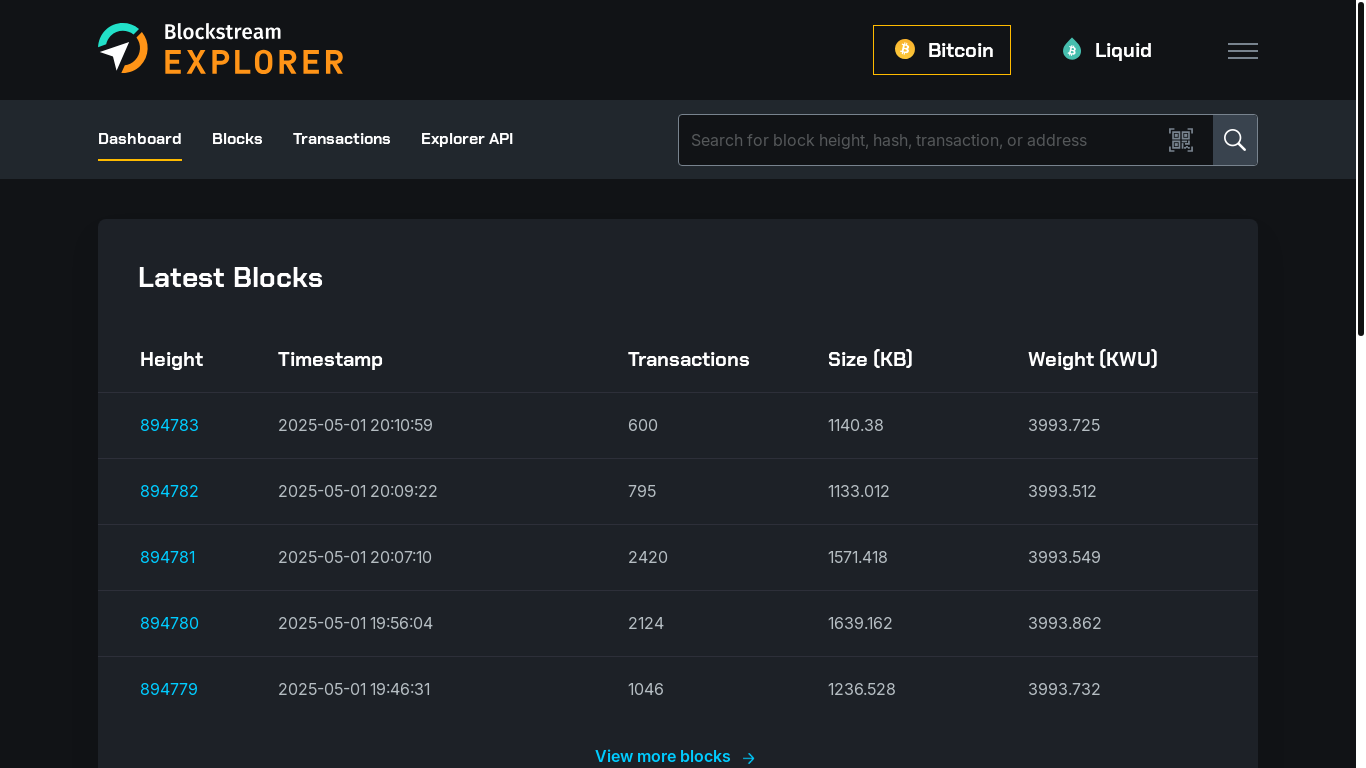1366x768 pixels.
Task: Click the page's vertical scrollbar
Action: 1361,168
